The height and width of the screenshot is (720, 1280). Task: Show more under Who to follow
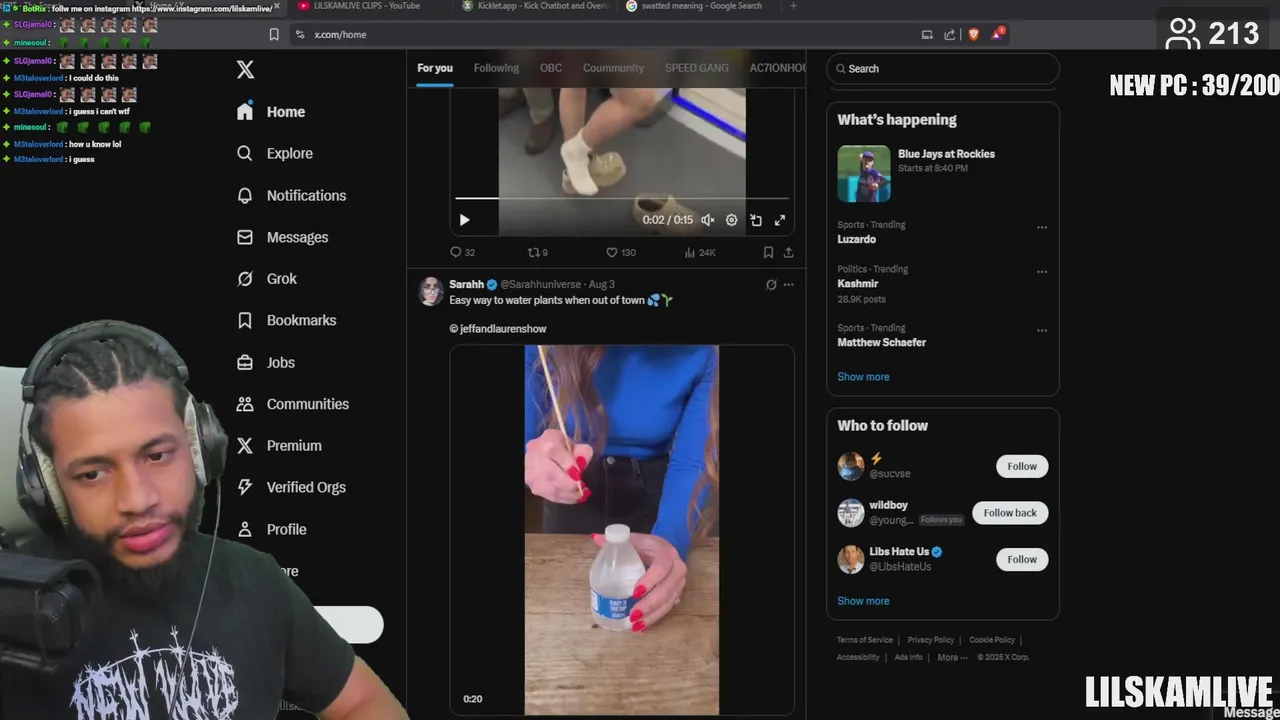point(863,601)
